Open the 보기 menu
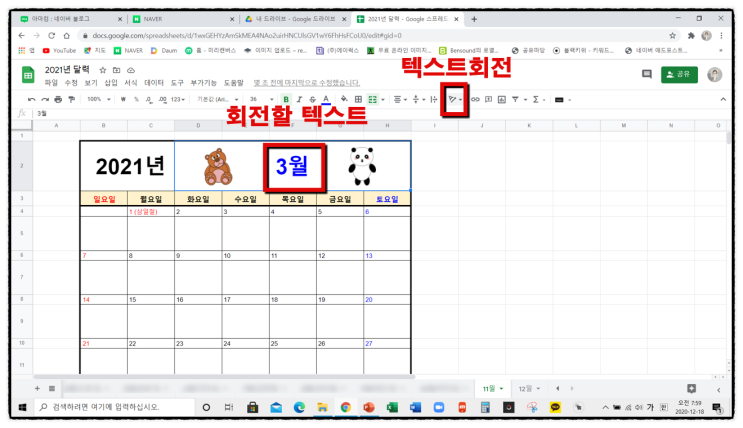 (x=91, y=83)
